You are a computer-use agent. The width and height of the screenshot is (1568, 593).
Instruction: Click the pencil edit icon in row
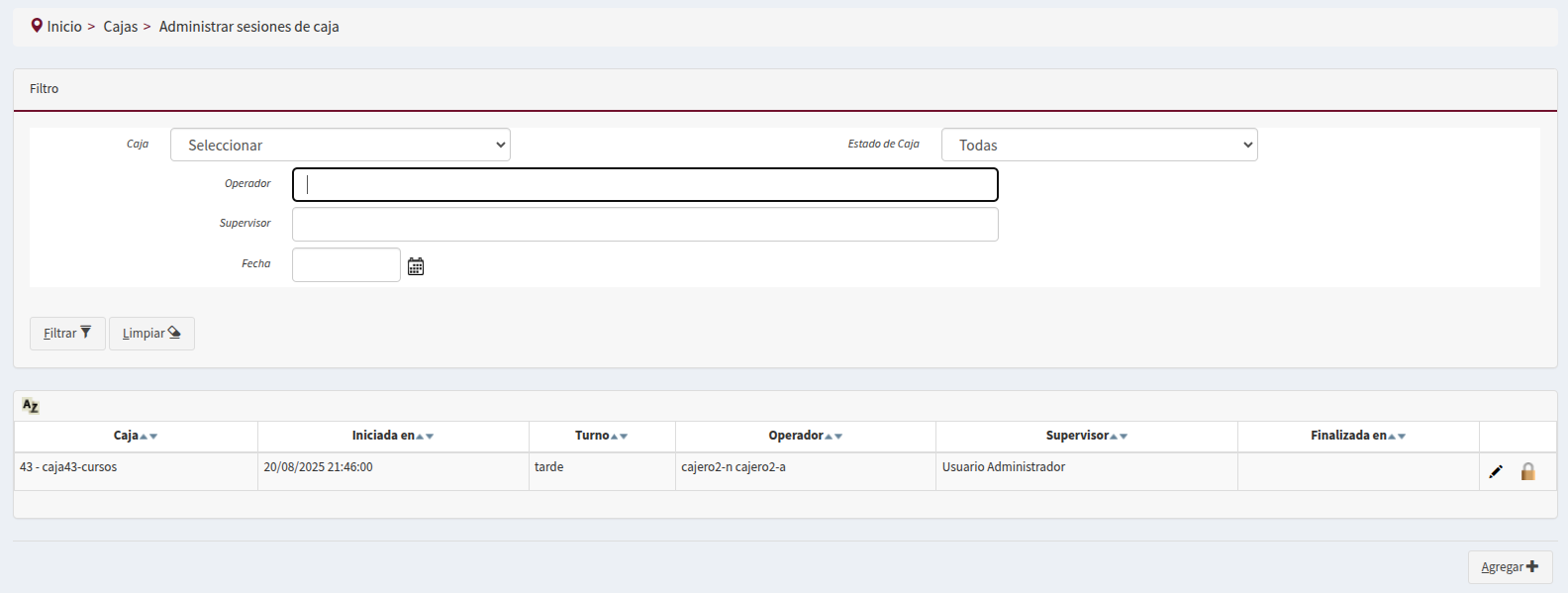[x=1496, y=472]
